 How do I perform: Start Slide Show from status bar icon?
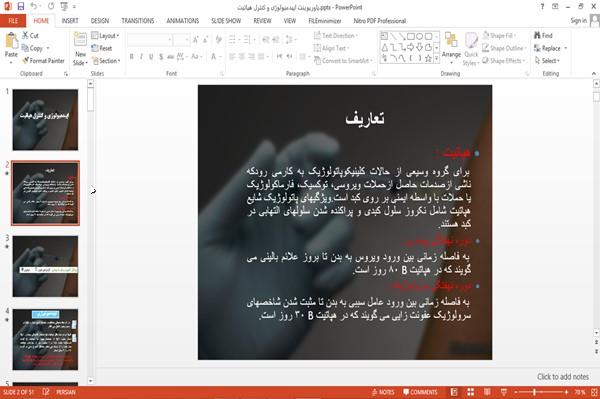(504, 392)
